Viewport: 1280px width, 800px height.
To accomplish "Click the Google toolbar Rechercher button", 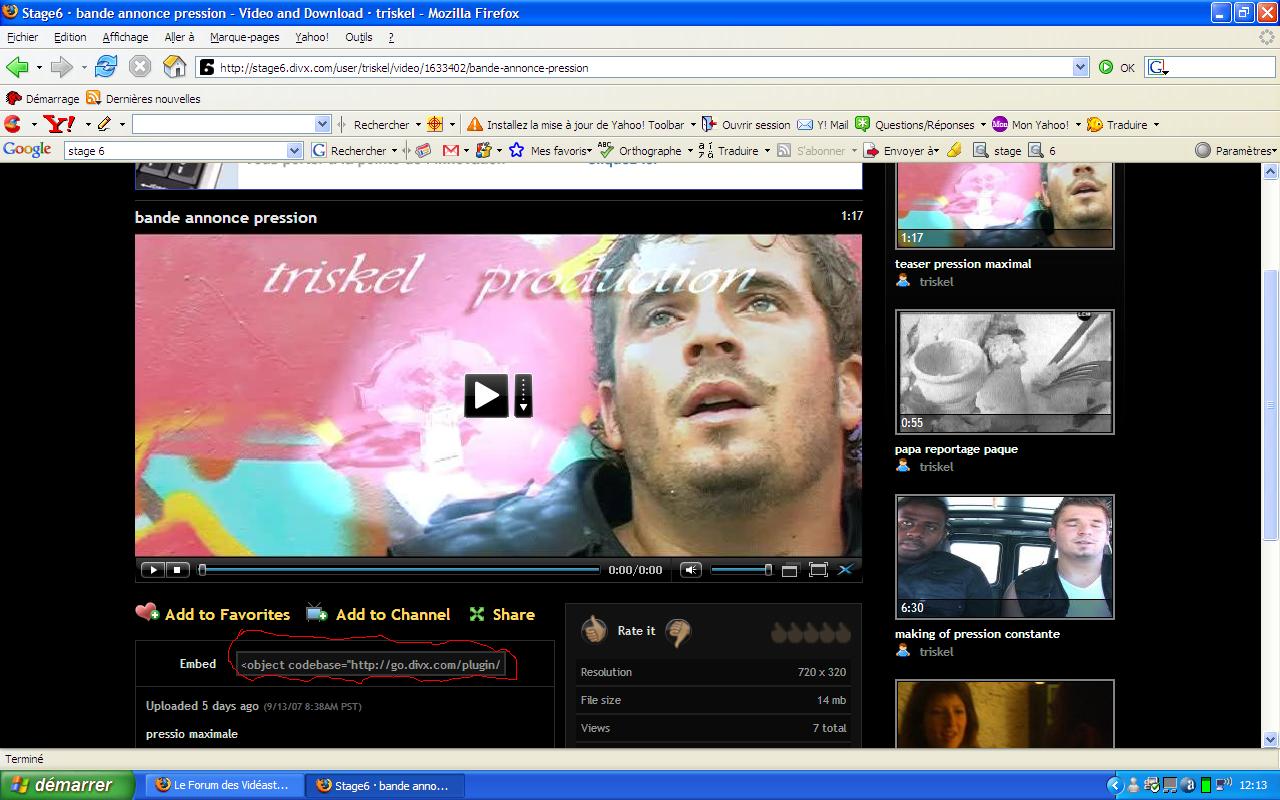I will click(349, 150).
